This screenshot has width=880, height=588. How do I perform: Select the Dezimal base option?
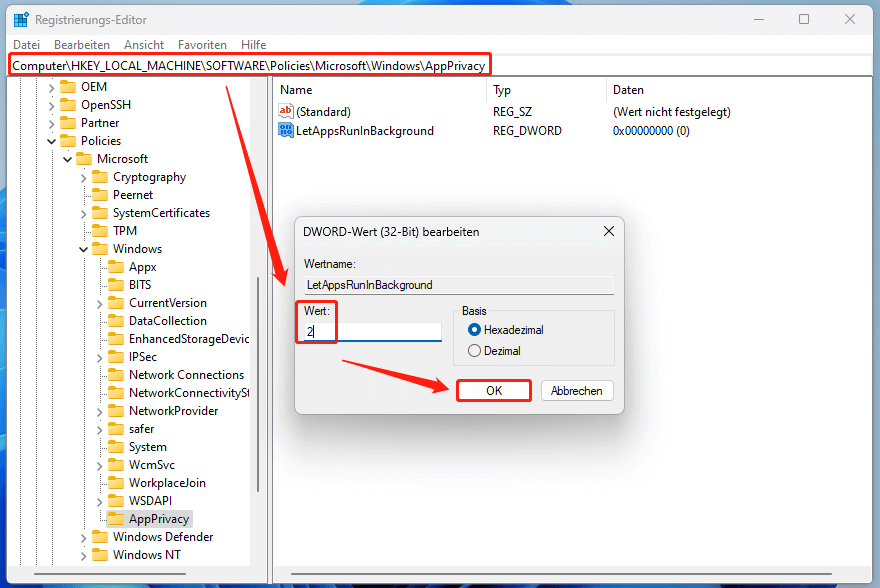(474, 351)
